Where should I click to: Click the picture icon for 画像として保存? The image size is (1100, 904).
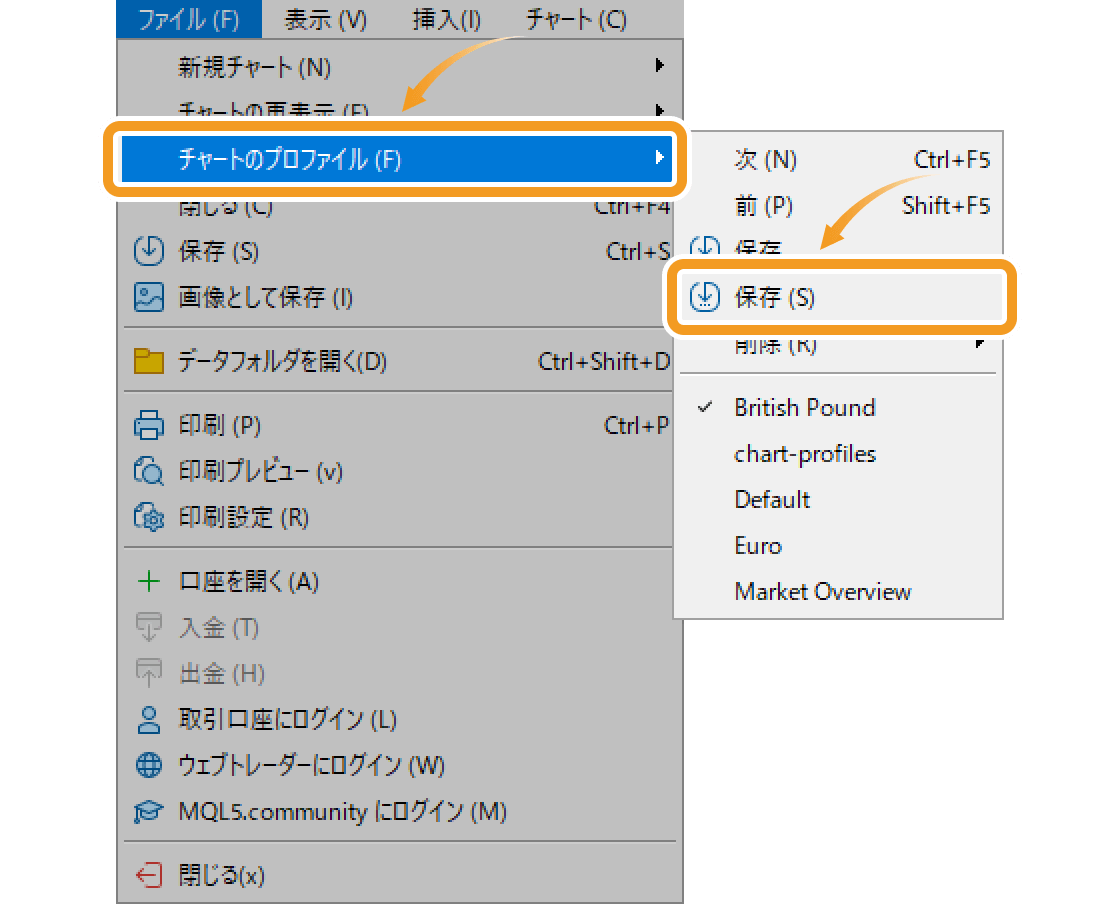149,297
